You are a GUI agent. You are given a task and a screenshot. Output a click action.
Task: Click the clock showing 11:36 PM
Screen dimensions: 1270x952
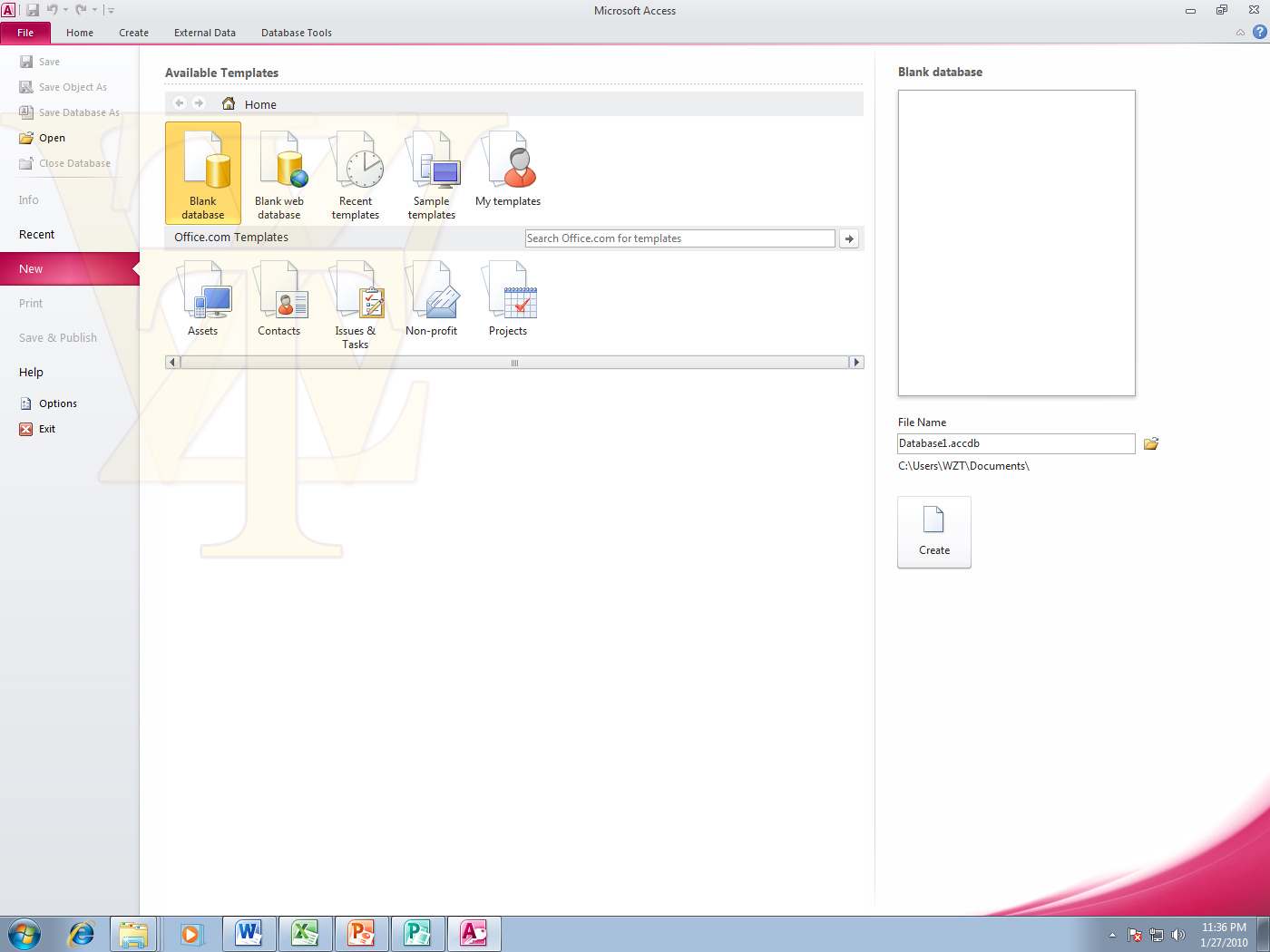[x=1224, y=928]
